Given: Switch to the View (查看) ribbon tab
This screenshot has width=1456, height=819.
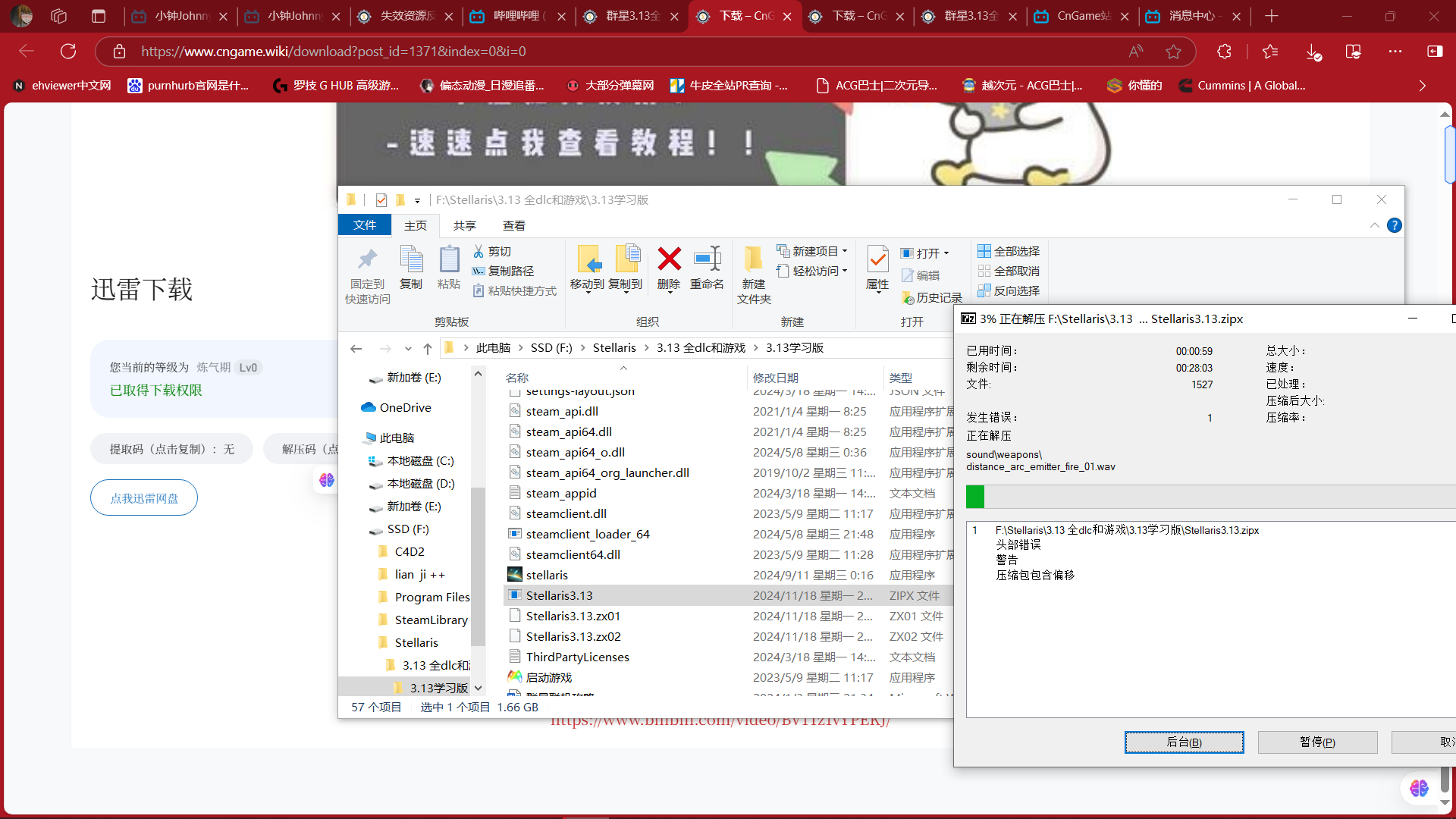Looking at the screenshot, I should click(513, 225).
